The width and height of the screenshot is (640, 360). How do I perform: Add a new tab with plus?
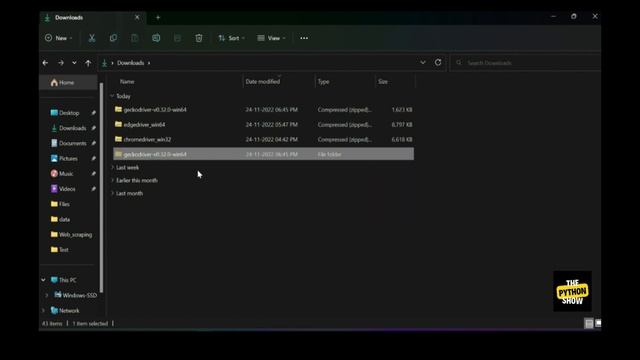pyautogui.click(x=158, y=18)
